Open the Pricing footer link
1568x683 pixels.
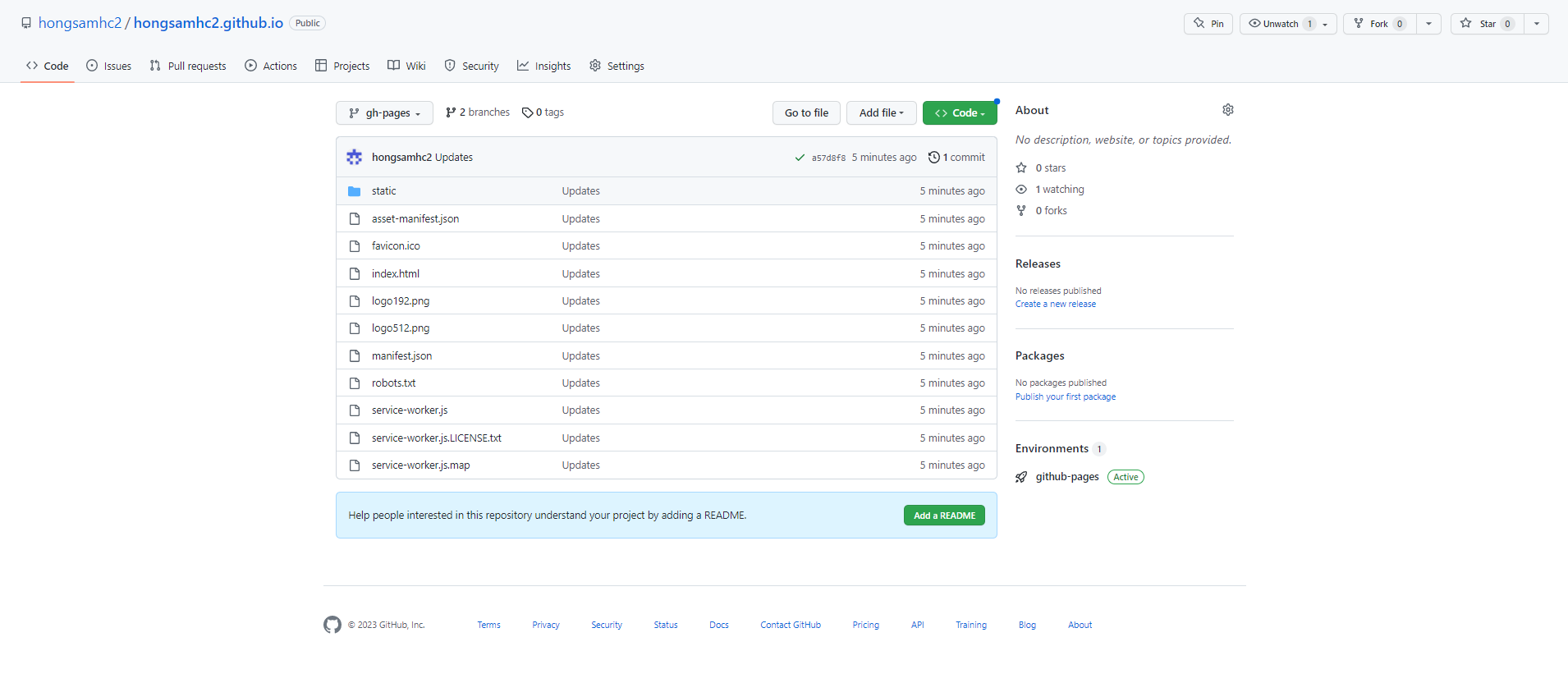click(866, 626)
